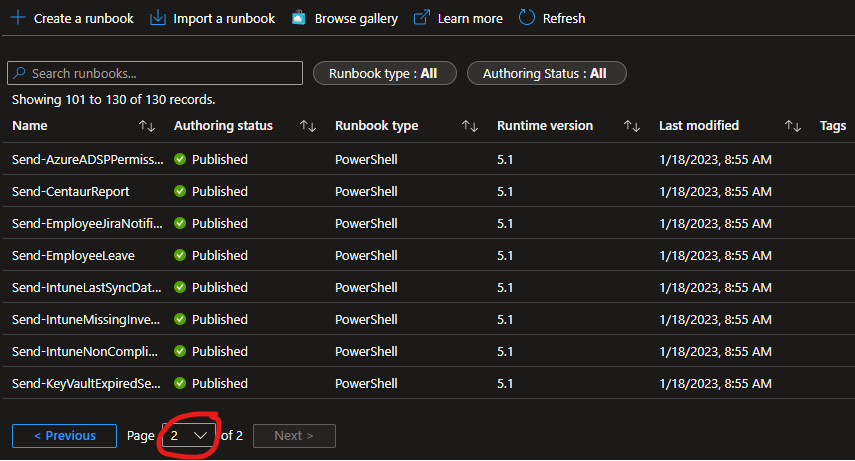Click Published status of Send-EmployeeLeave
The width and height of the screenshot is (855, 461).
[220, 255]
